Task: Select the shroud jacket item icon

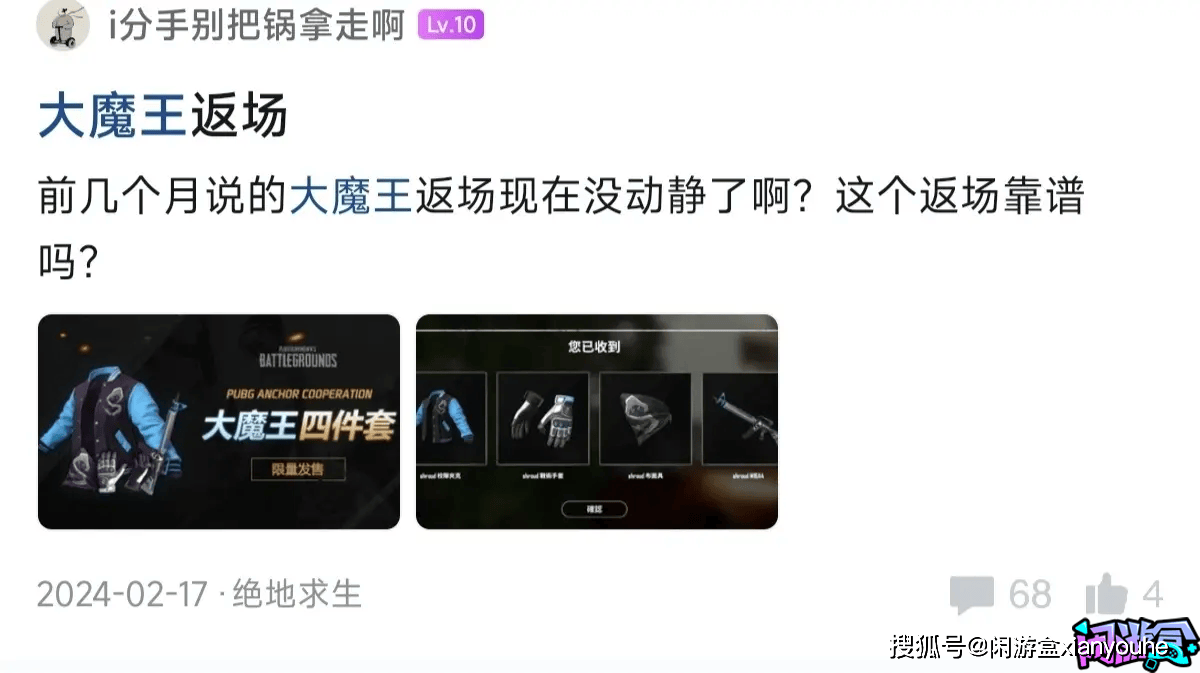Action: click(x=451, y=418)
